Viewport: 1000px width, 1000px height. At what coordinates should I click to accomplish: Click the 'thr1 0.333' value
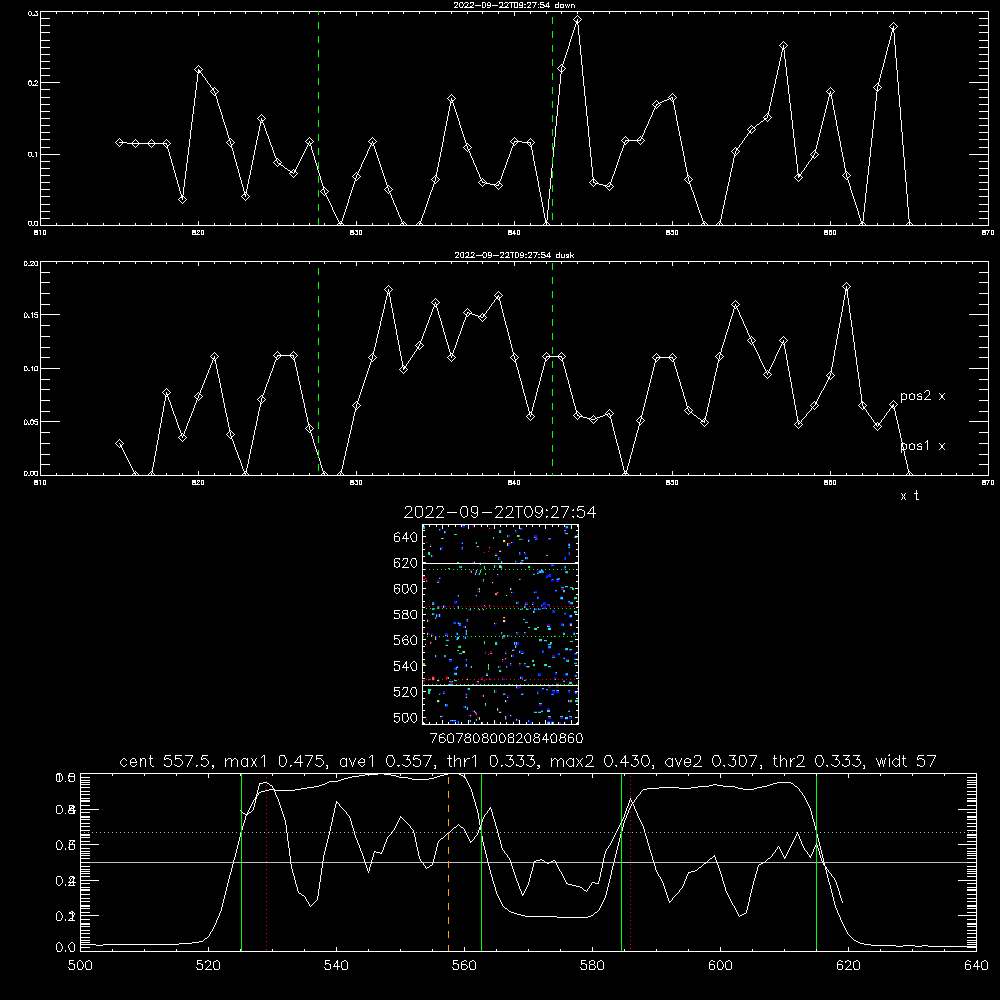pos(491,761)
